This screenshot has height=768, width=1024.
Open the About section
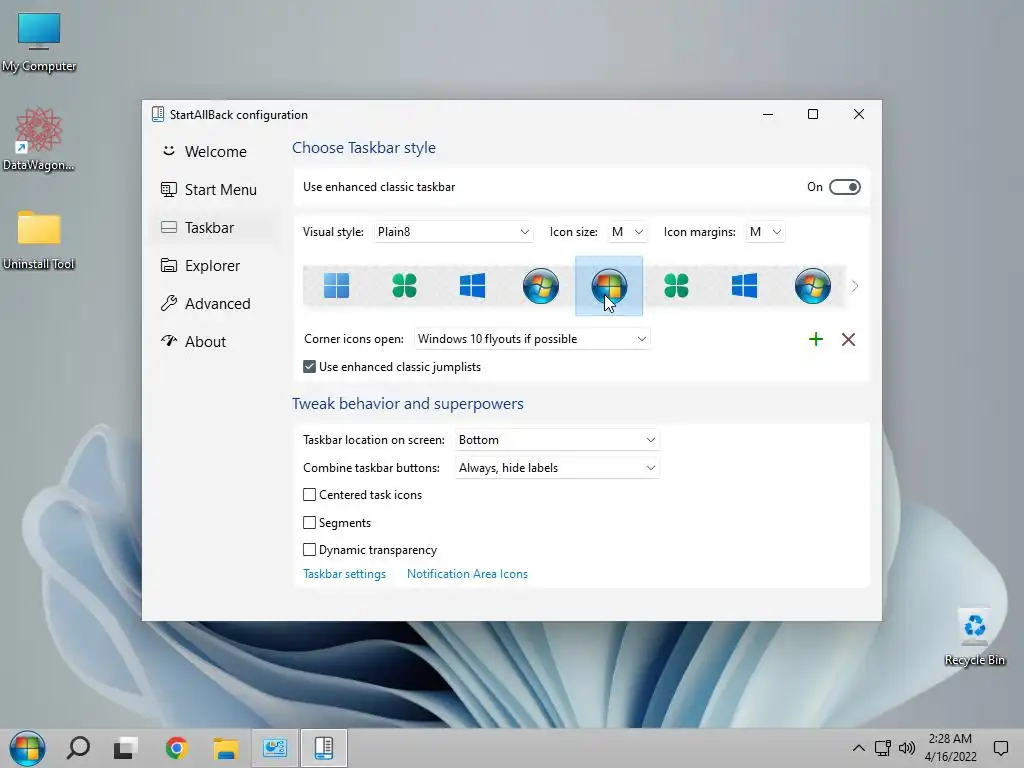(x=216, y=342)
